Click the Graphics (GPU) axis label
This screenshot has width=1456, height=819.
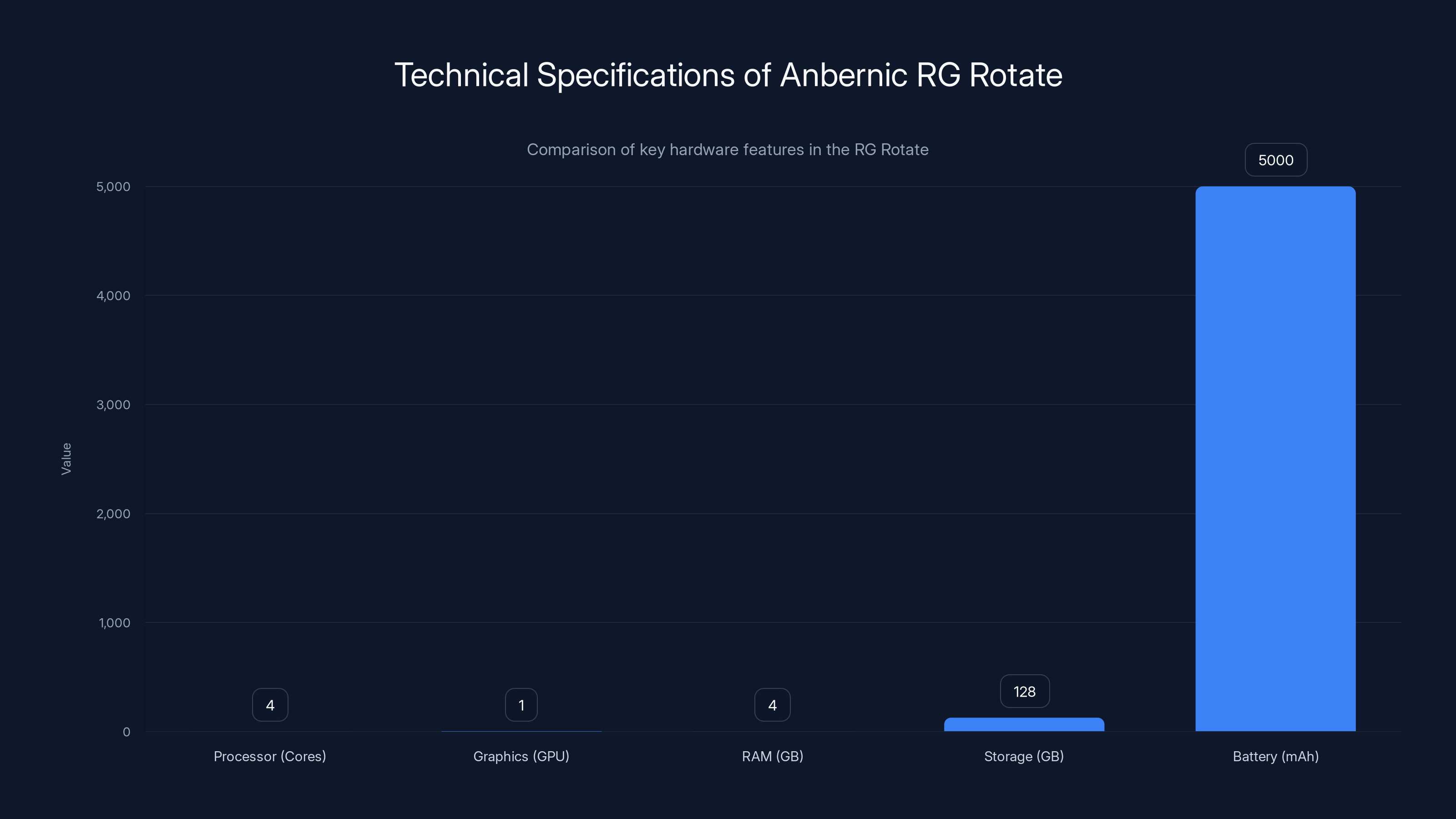tap(521, 756)
